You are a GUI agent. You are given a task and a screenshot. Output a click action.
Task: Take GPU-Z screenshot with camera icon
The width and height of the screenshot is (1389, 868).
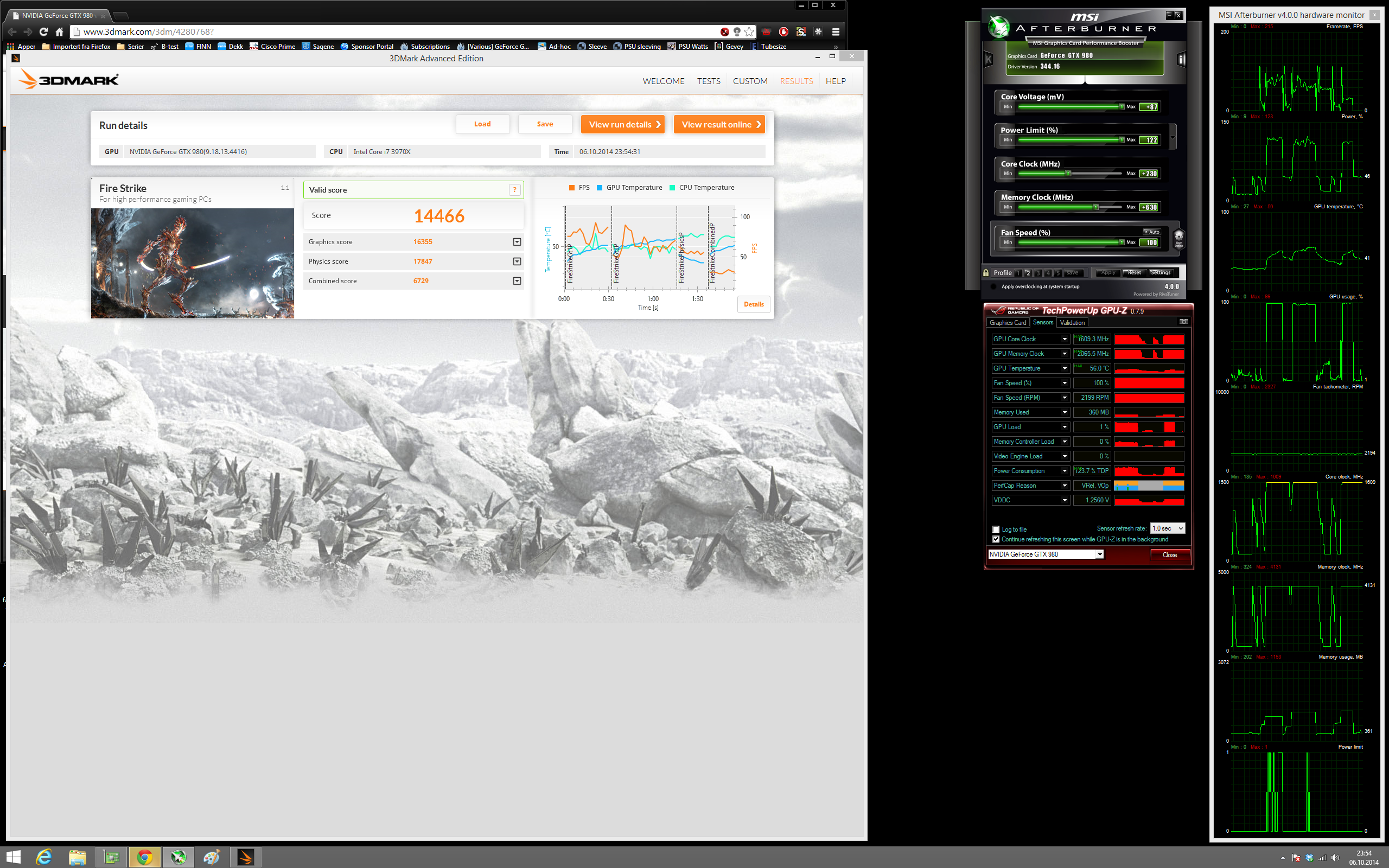[1183, 322]
